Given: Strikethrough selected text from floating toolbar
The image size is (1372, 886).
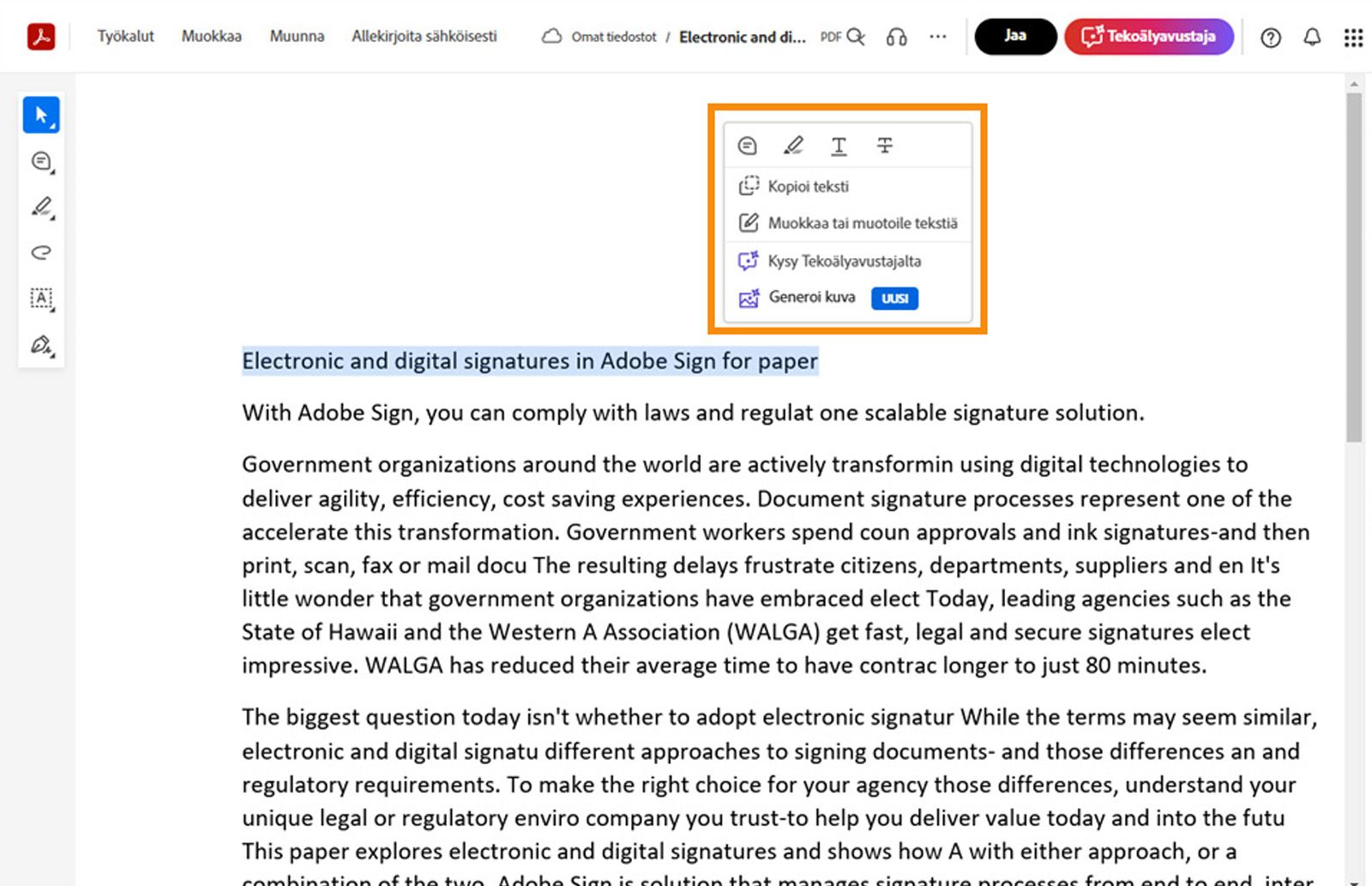Looking at the screenshot, I should pyautogui.click(x=885, y=146).
